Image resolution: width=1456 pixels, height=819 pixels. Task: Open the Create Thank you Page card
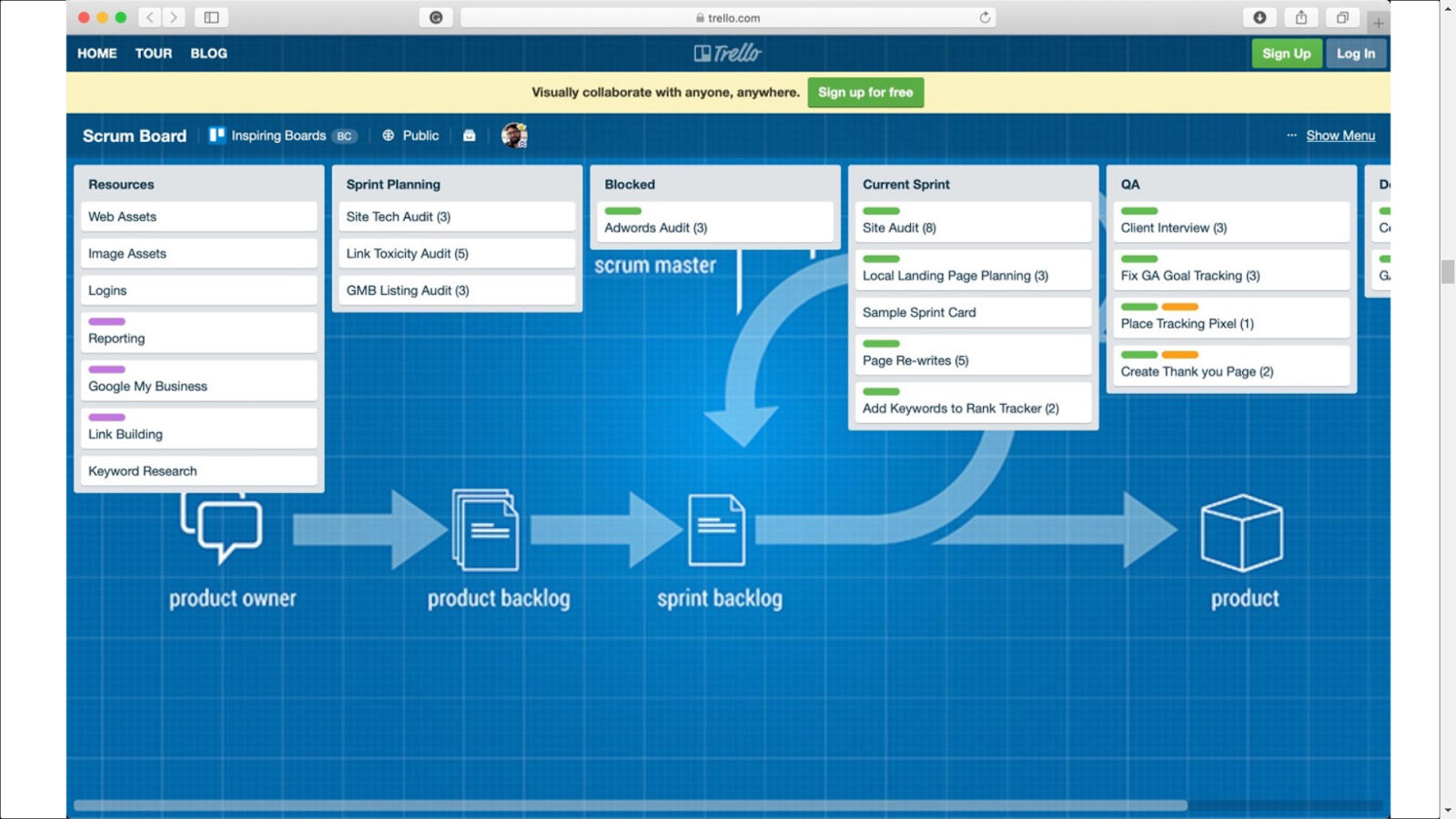tap(1231, 366)
